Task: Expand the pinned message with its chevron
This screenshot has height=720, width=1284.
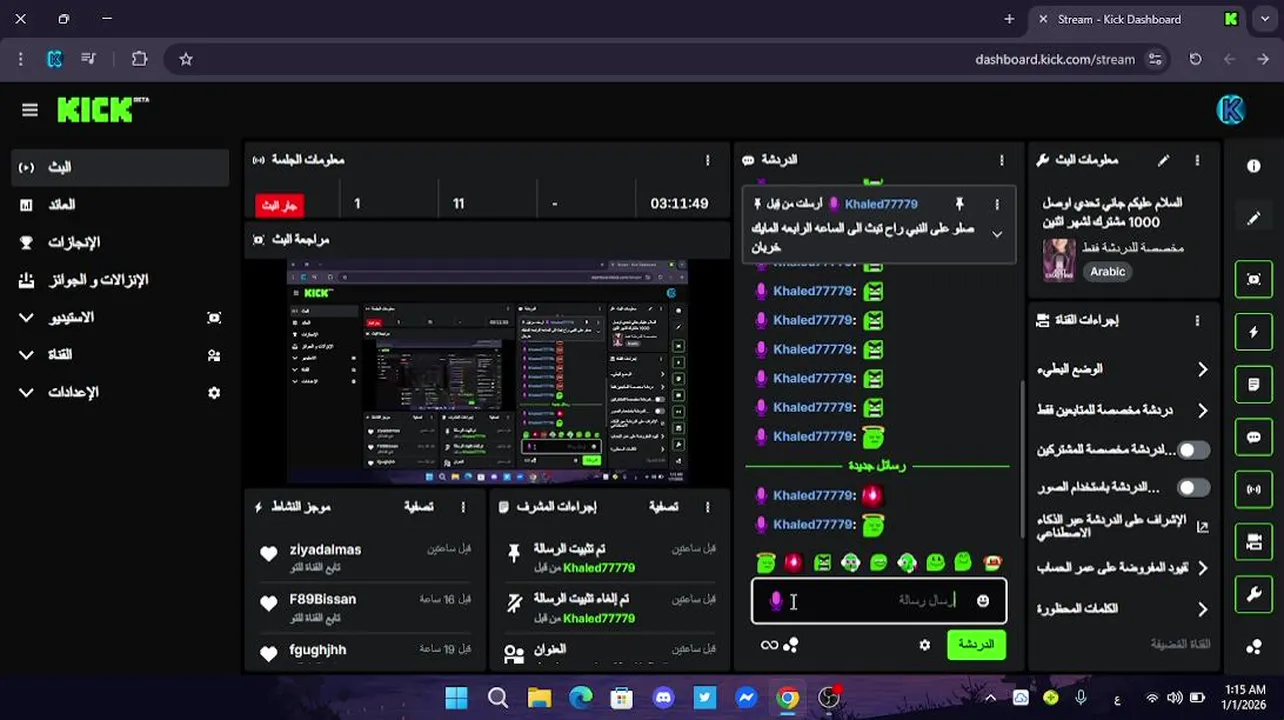Action: pyautogui.click(x=996, y=234)
